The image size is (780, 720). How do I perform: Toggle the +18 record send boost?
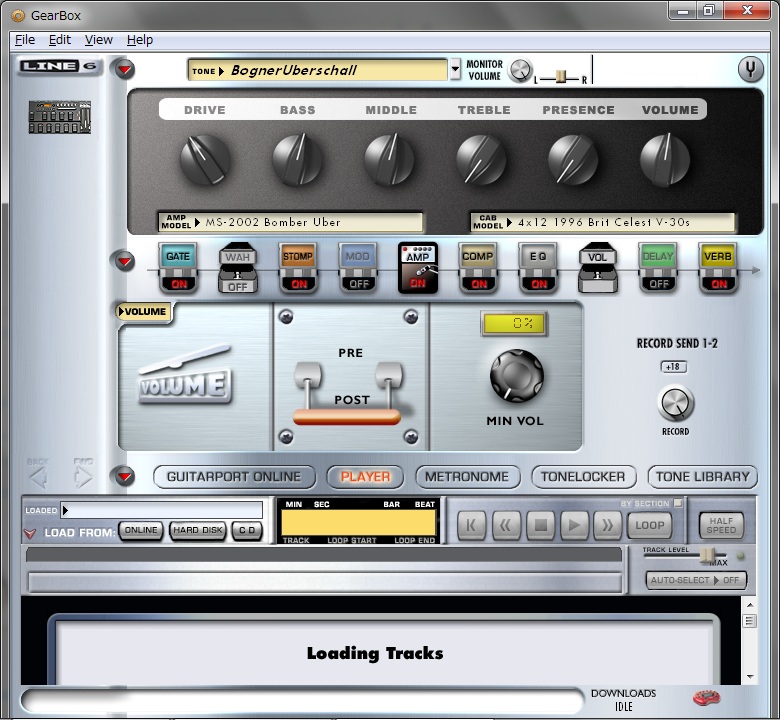point(674,367)
